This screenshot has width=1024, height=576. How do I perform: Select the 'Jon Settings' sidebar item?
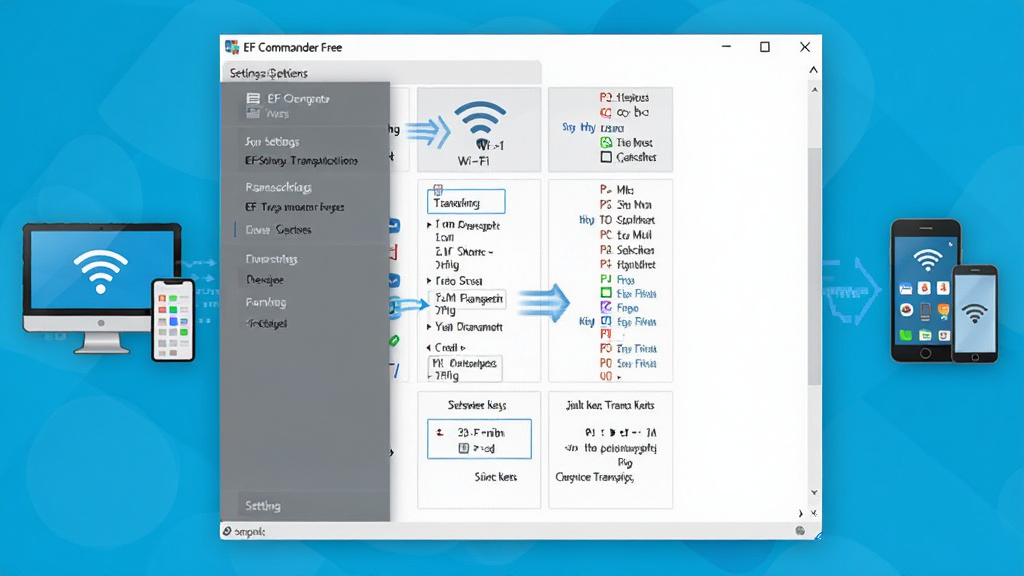[x=272, y=142]
